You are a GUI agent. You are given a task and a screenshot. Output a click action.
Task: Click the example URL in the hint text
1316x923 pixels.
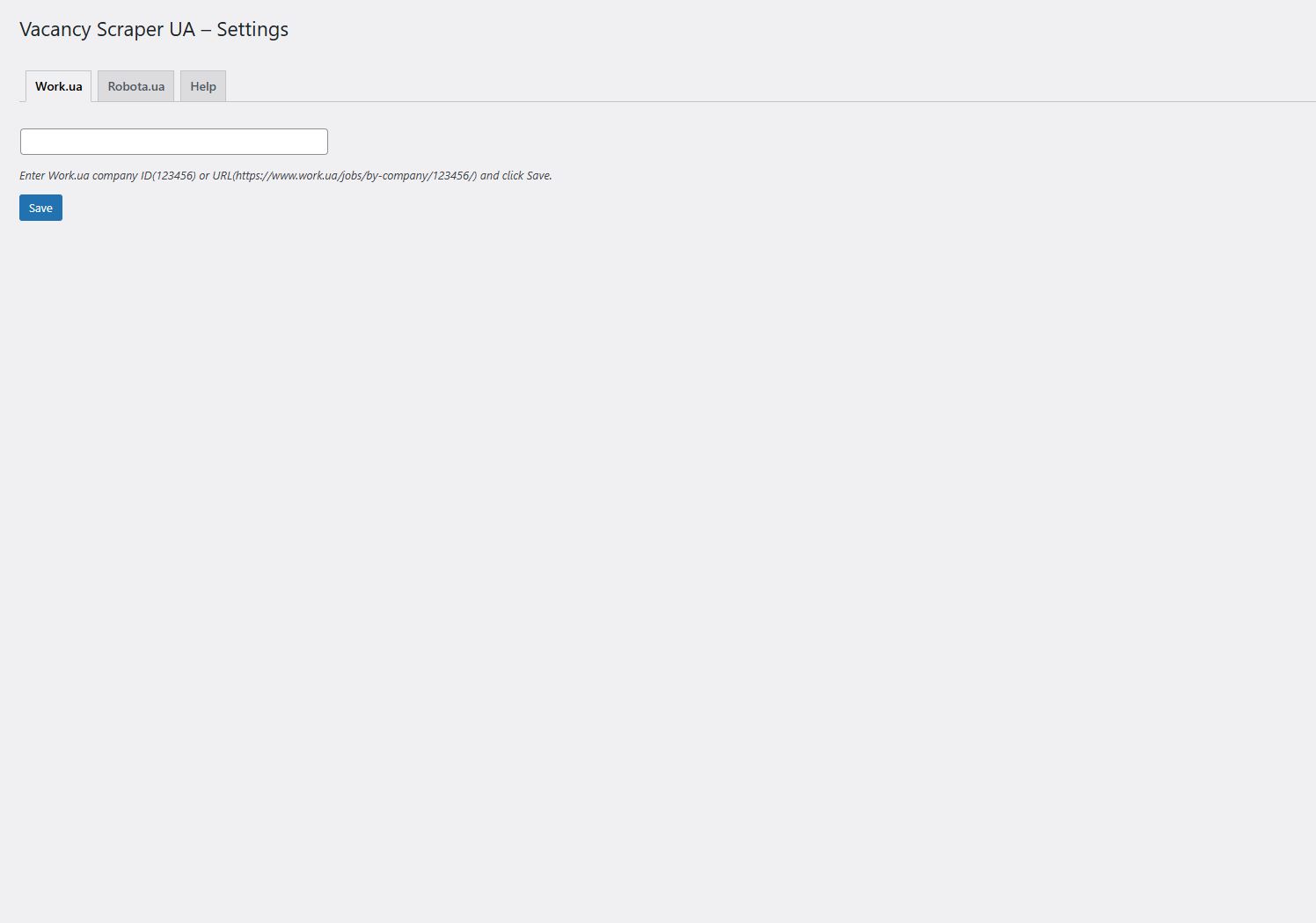tap(355, 176)
